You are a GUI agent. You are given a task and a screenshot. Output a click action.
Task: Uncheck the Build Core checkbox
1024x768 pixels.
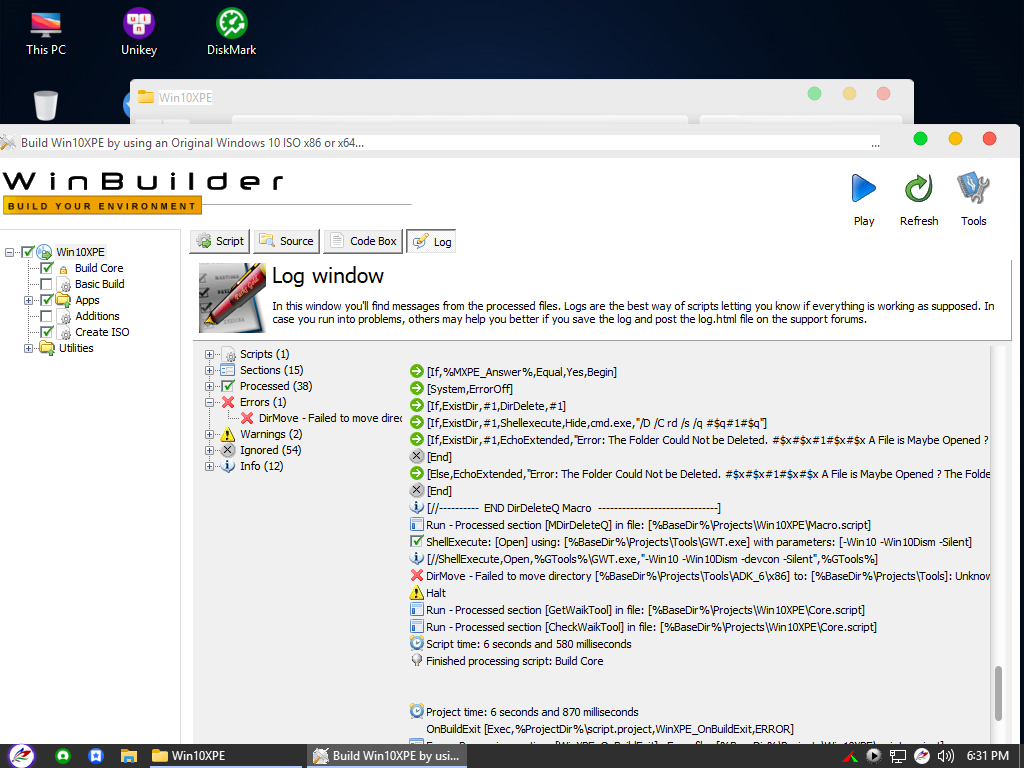[46, 268]
